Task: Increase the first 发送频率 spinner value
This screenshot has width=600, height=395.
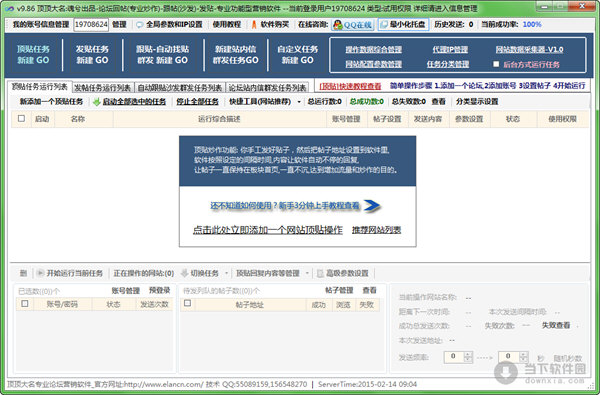Action: 468,354
